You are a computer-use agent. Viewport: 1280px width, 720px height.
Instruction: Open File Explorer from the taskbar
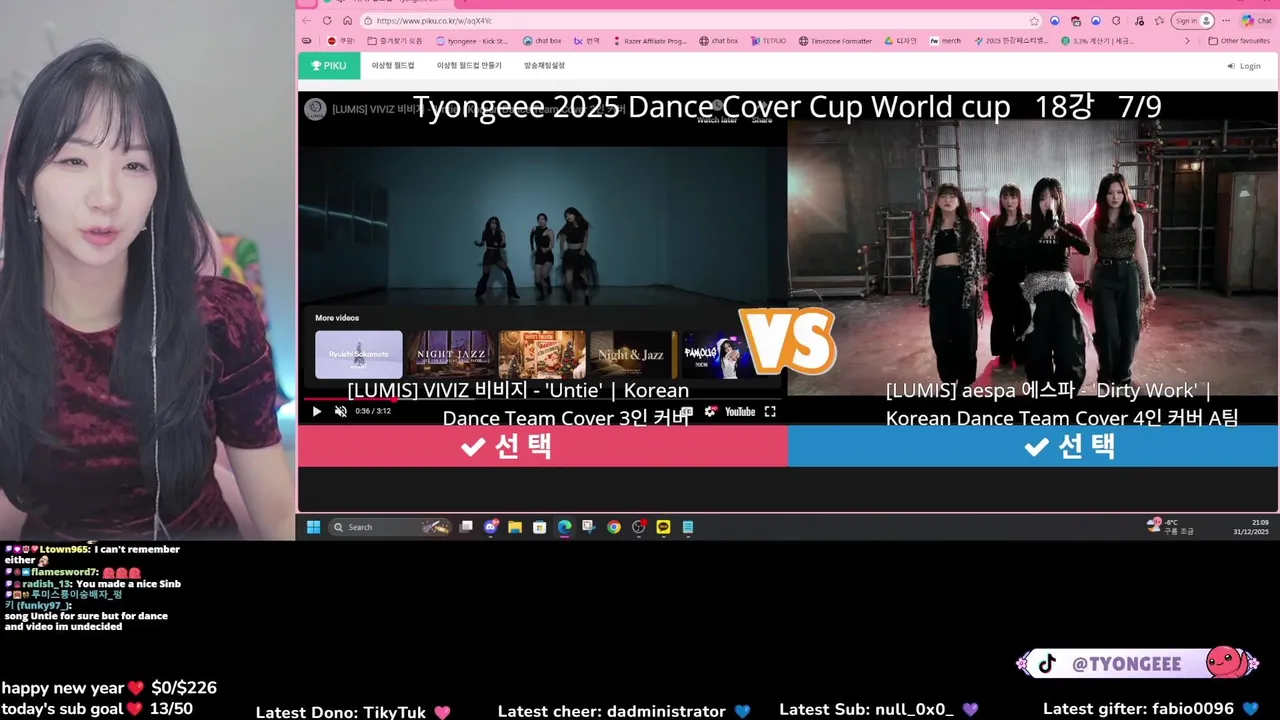pyautogui.click(x=515, y=527)
